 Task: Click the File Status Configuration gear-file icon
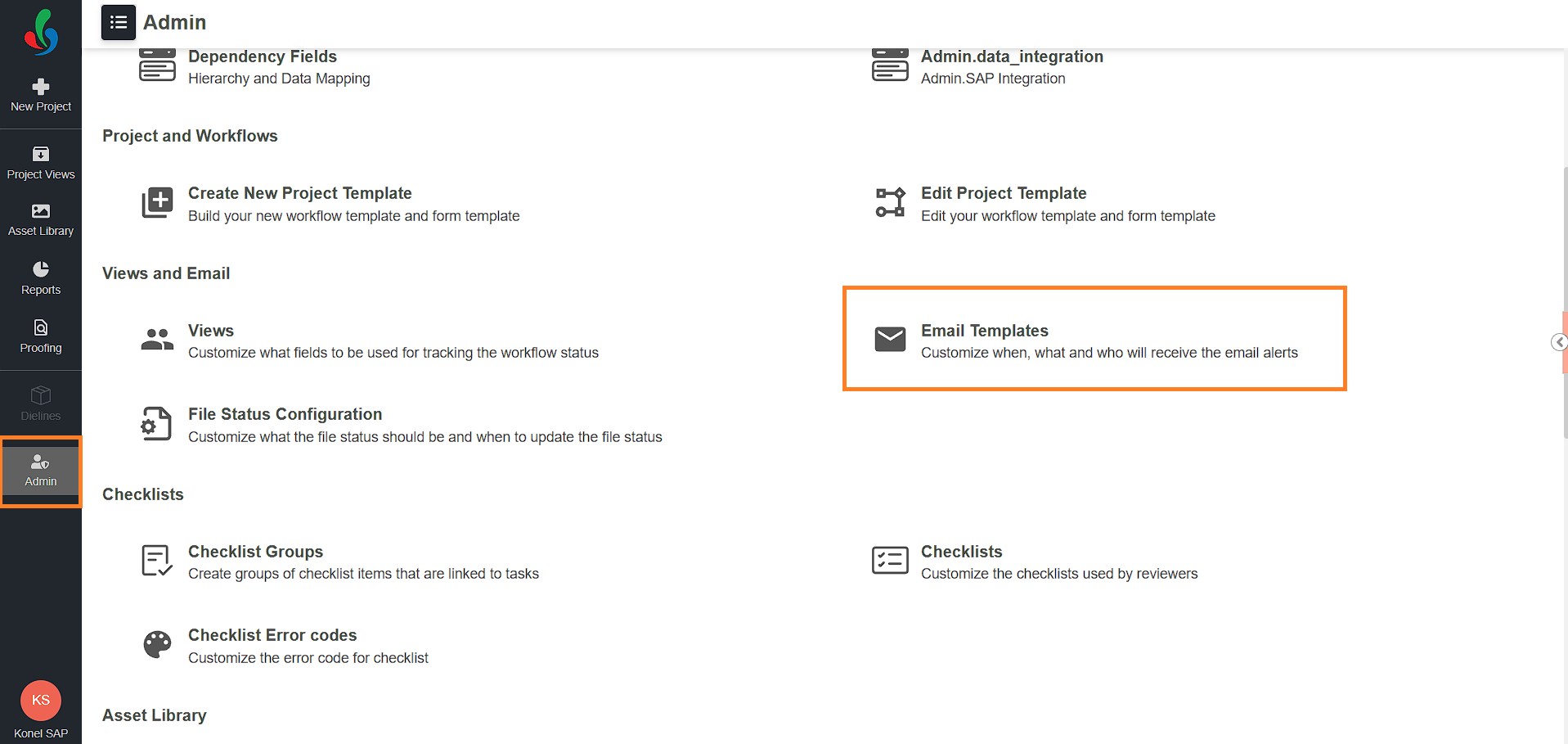(156, 424)
